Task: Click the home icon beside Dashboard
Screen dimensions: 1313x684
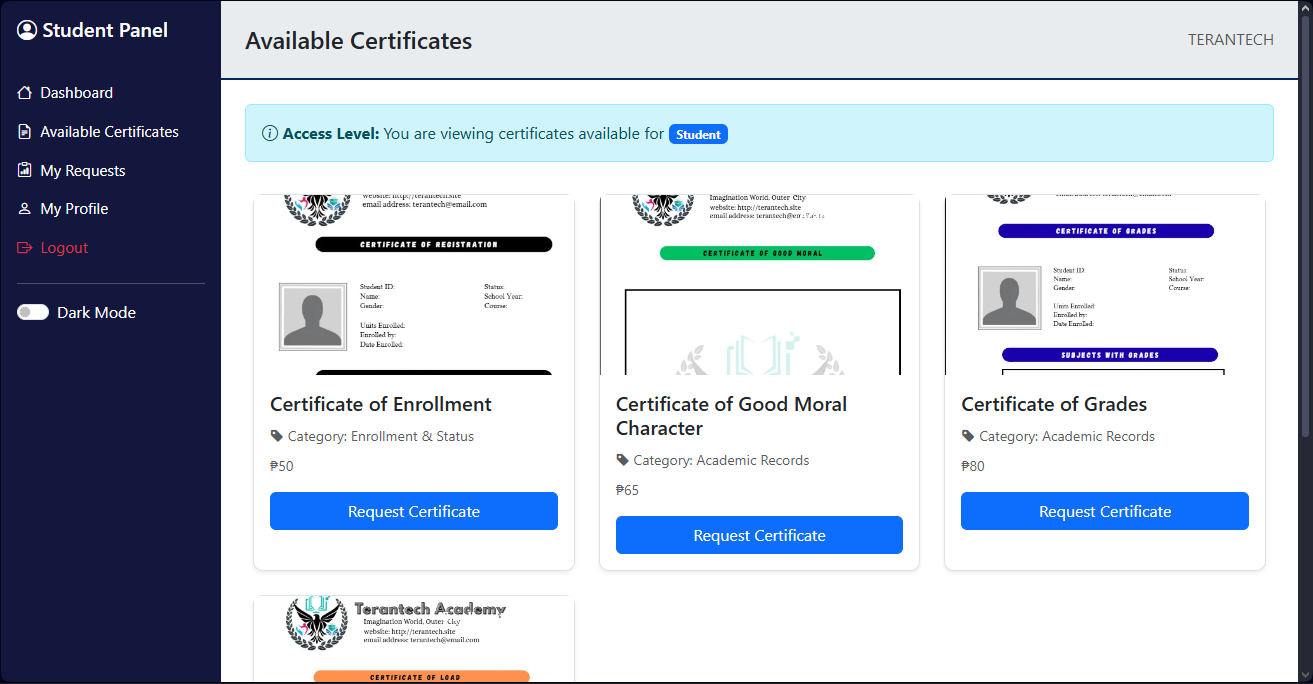Action: tap(24, 92)
